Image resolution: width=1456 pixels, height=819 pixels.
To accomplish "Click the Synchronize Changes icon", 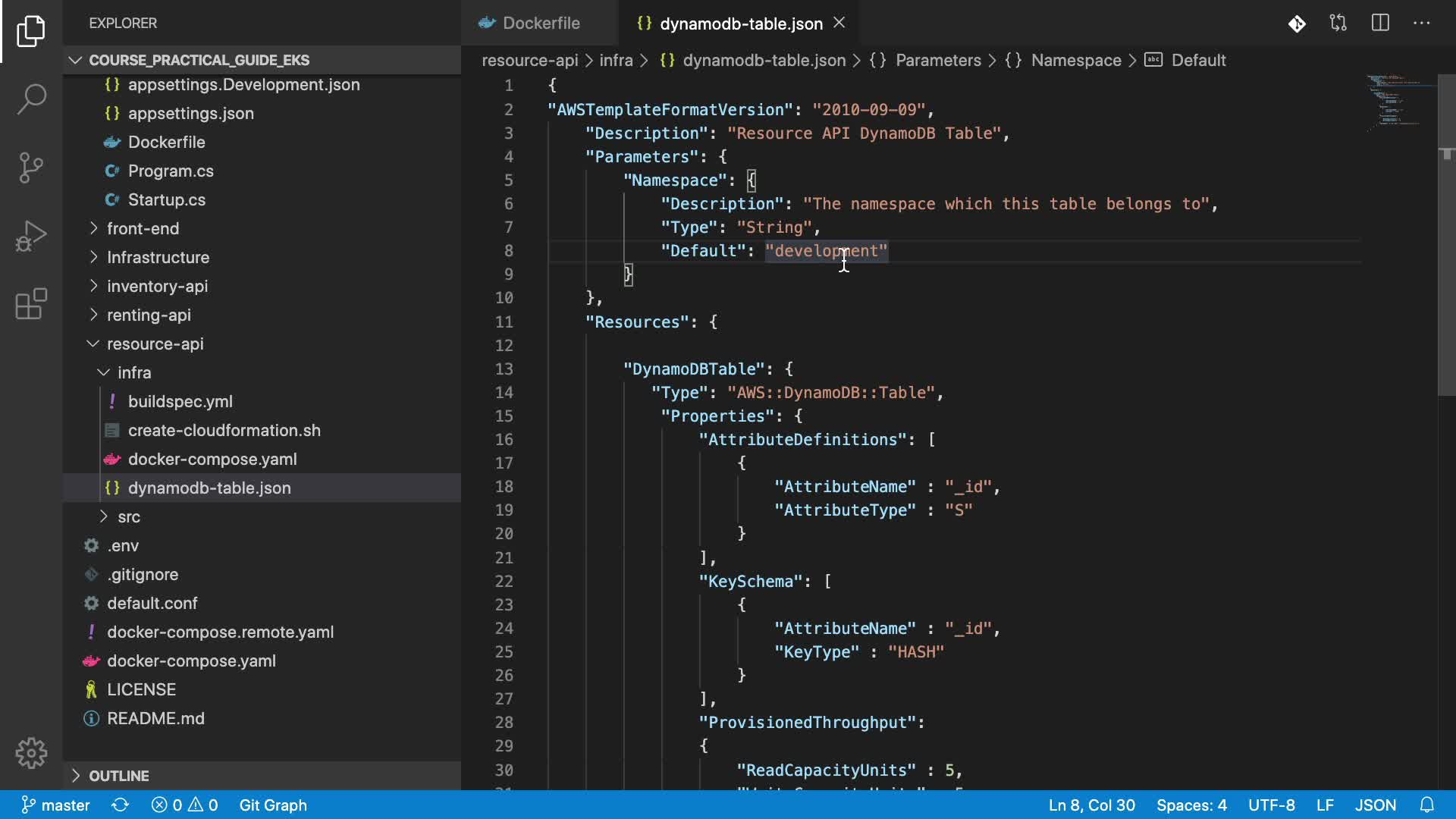I will pyautogui.click(x=120, y=805).
